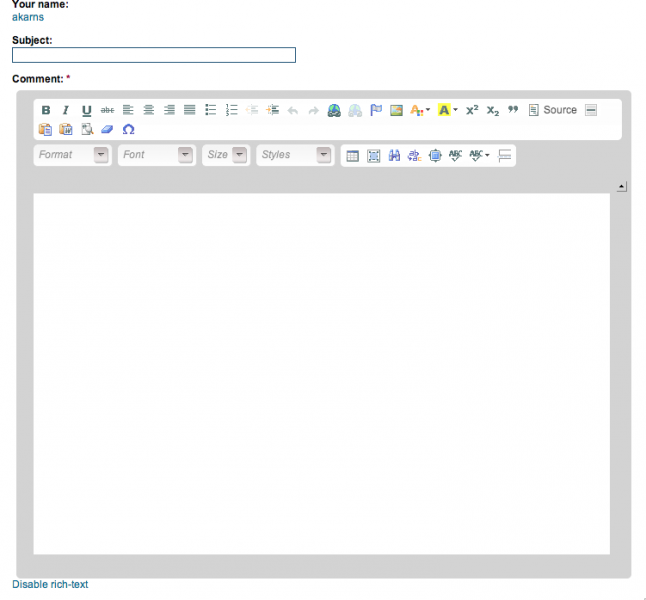Toggle italic text style
The width and height of the screenshot is (646, 600).
tap(66, 110)
